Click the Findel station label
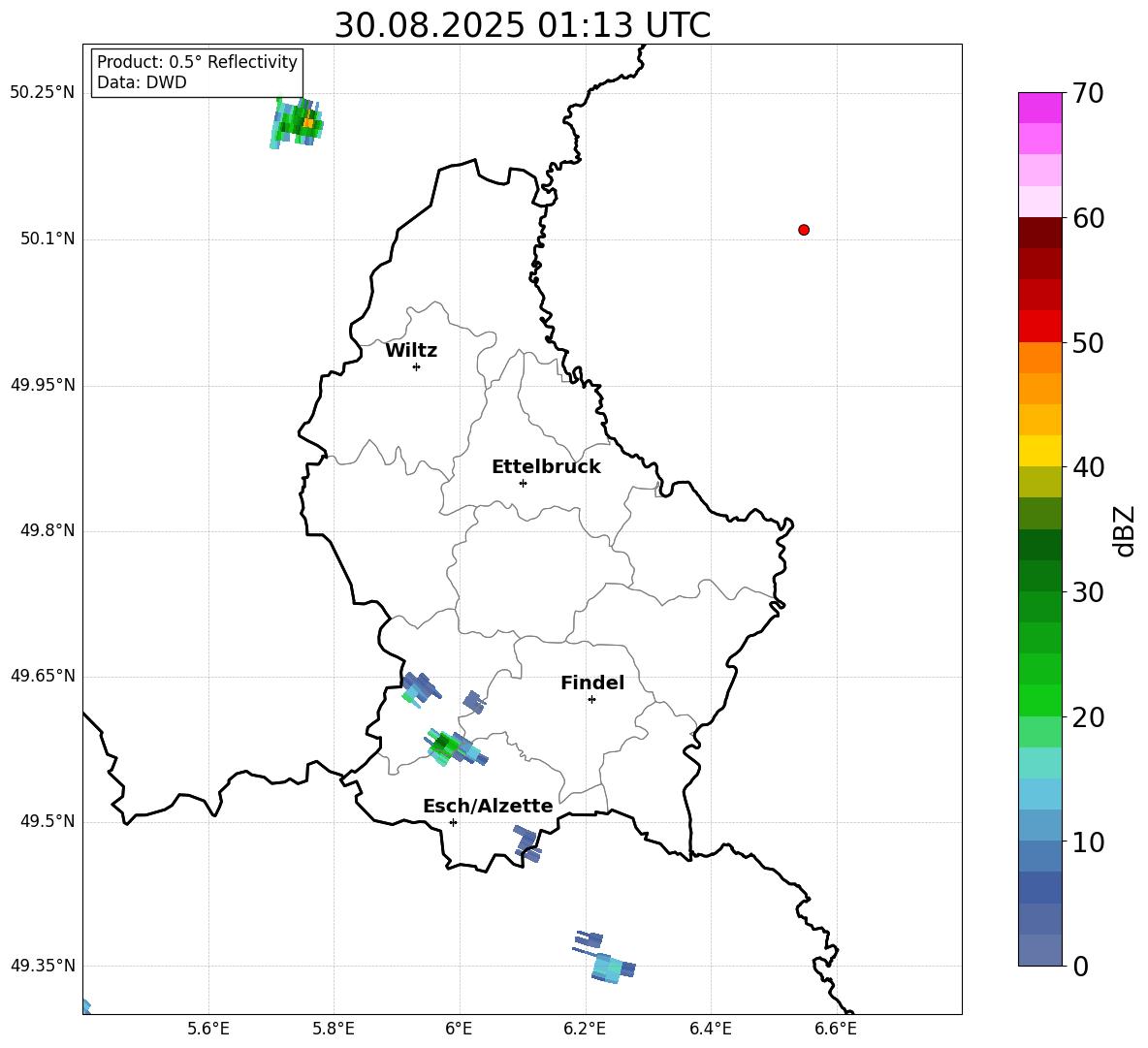Screen dimensions: 1148x1048 click(592, 683)
